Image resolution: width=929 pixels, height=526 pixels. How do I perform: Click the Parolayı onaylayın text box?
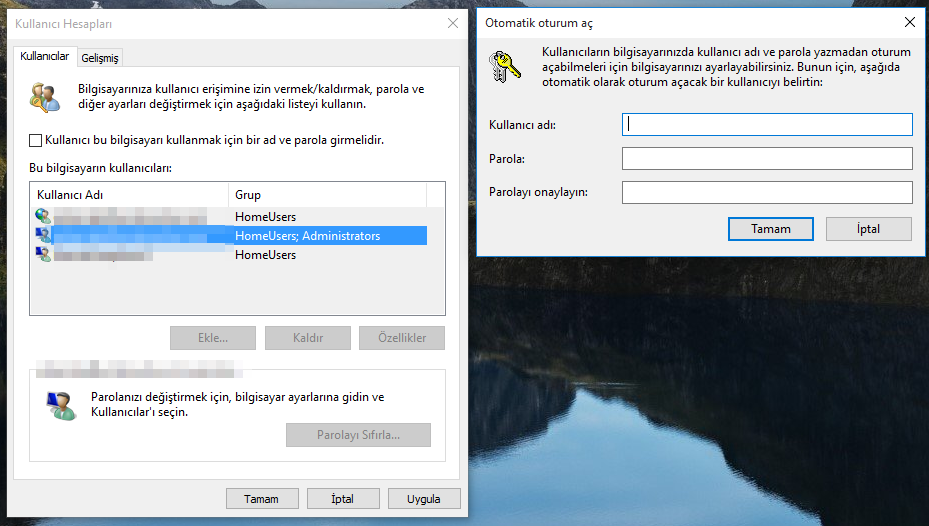coord(767,192)
